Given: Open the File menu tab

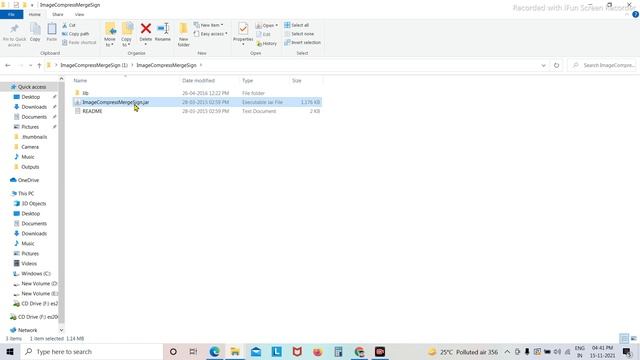Looking at the screenshot, I should [x=11, y=14].
